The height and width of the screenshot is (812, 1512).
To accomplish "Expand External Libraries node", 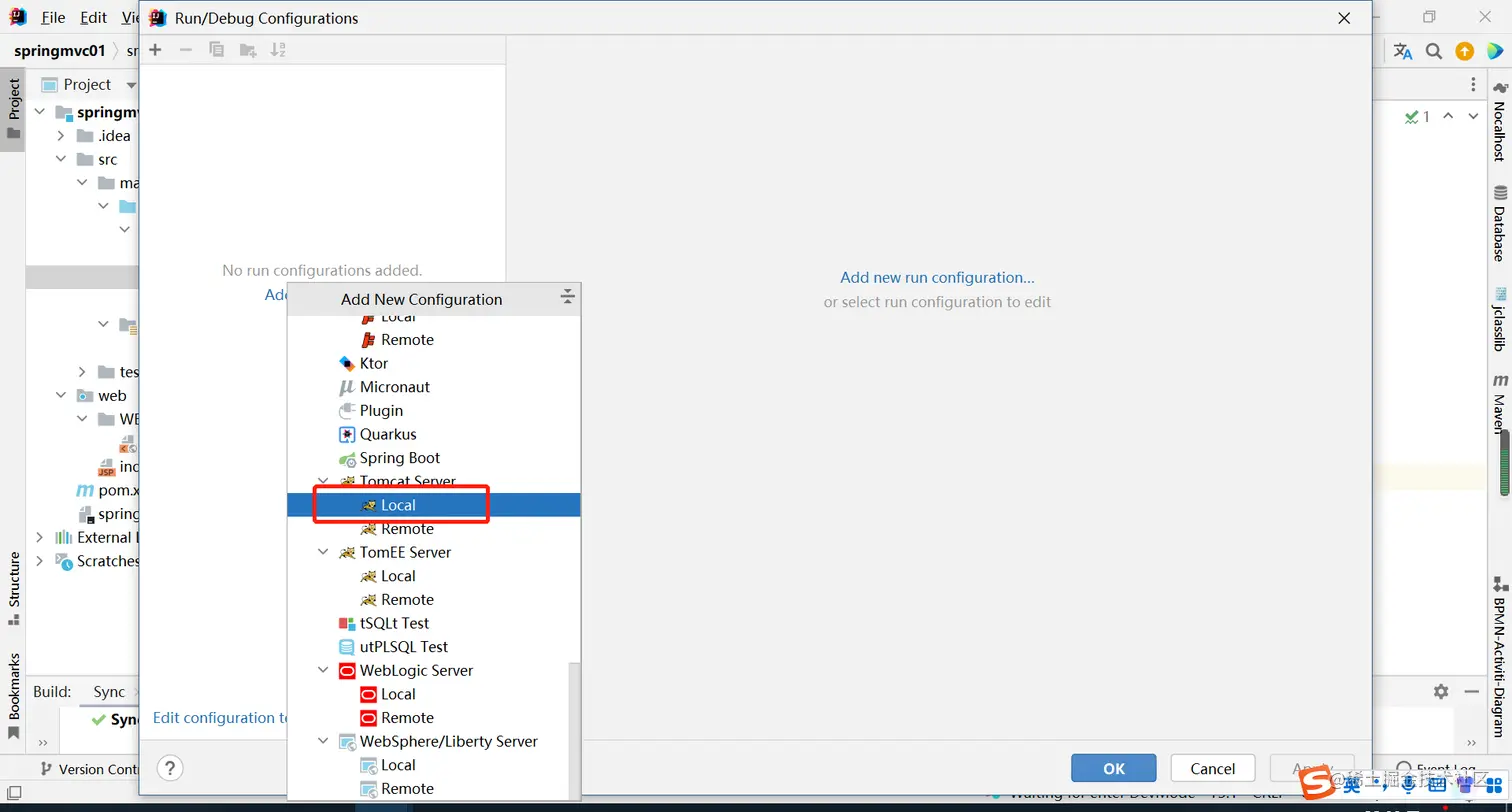I will (x=40, y=538).
